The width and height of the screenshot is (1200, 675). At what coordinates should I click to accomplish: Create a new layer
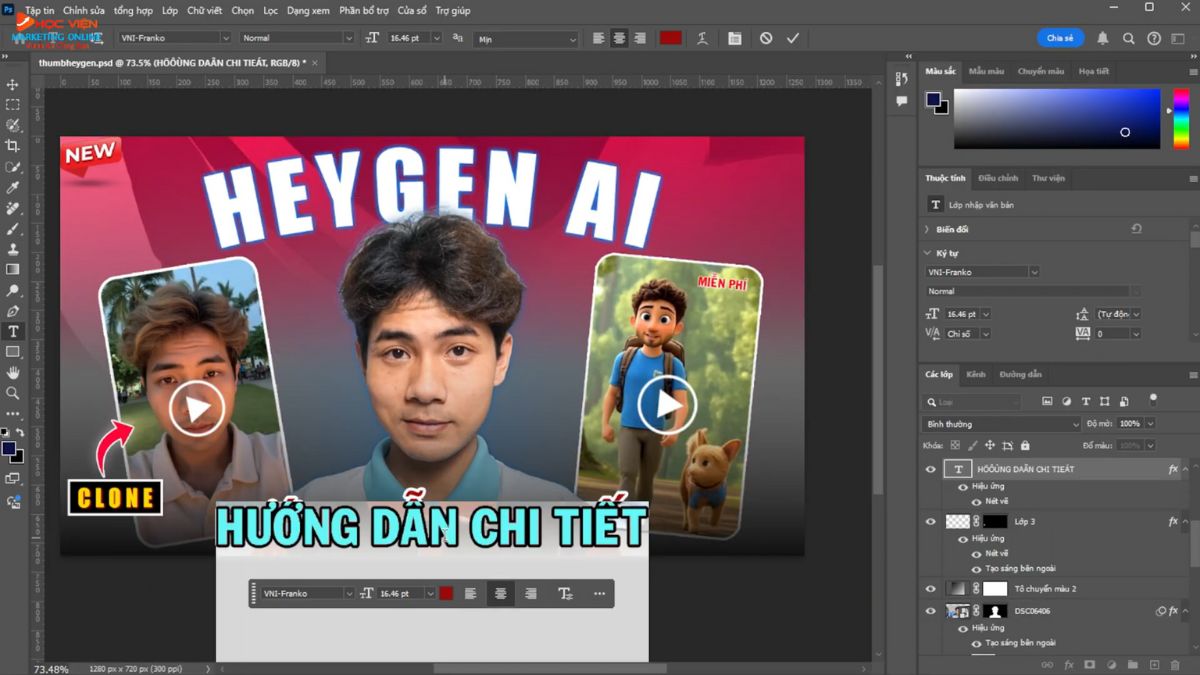click(x=1154, y=664)
